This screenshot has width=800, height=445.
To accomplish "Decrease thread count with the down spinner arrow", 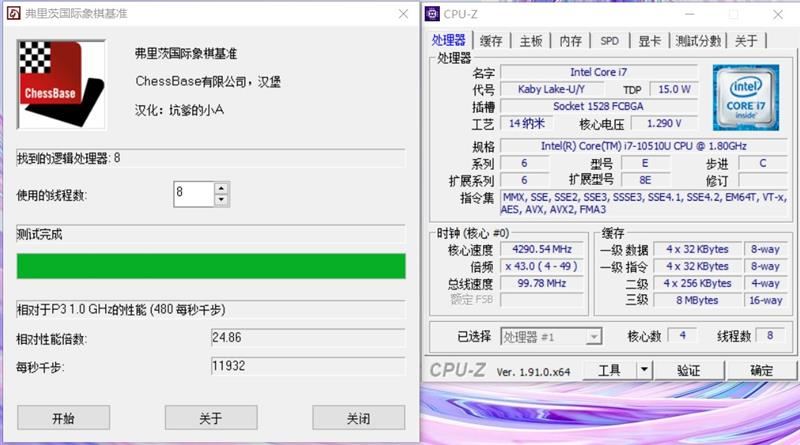I will pos(221,200).
